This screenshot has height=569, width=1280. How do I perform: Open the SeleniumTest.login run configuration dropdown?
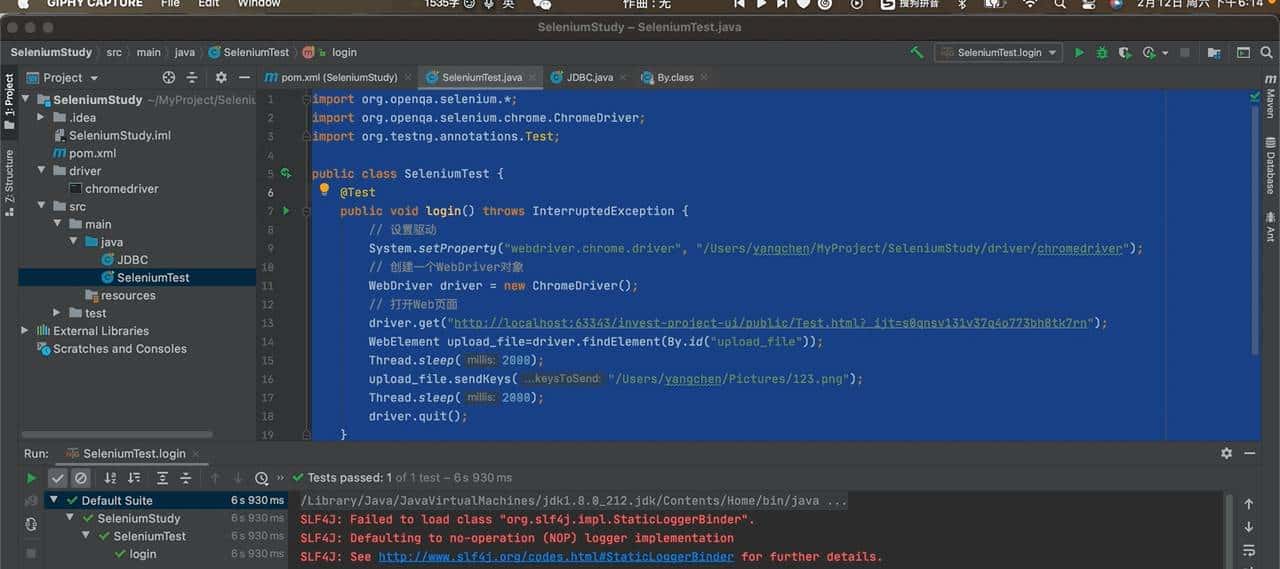[x=998, y=52]
